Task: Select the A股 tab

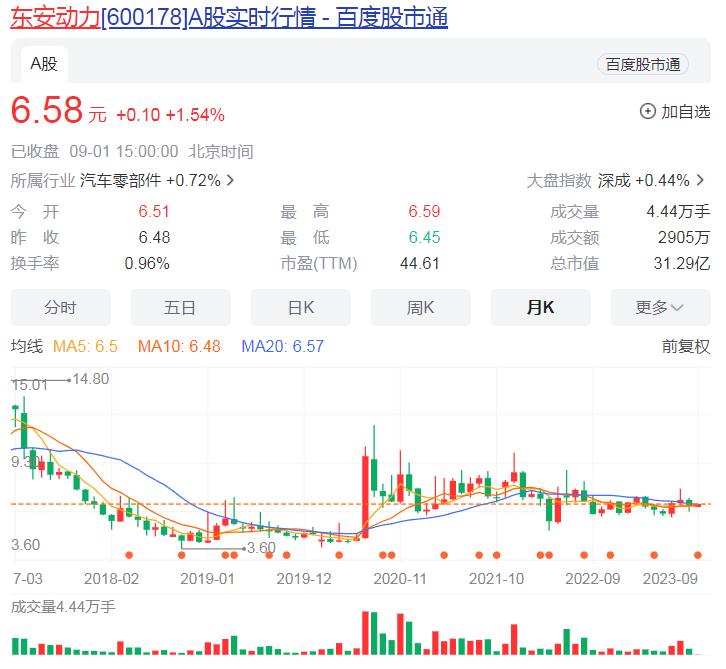Action: 44,64
